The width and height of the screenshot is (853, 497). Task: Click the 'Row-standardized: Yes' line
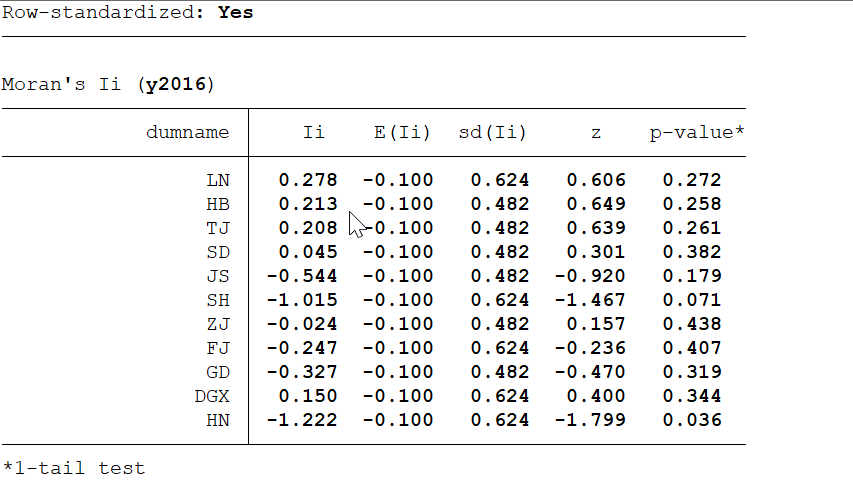pyautogui.click(x=127, y=12)
